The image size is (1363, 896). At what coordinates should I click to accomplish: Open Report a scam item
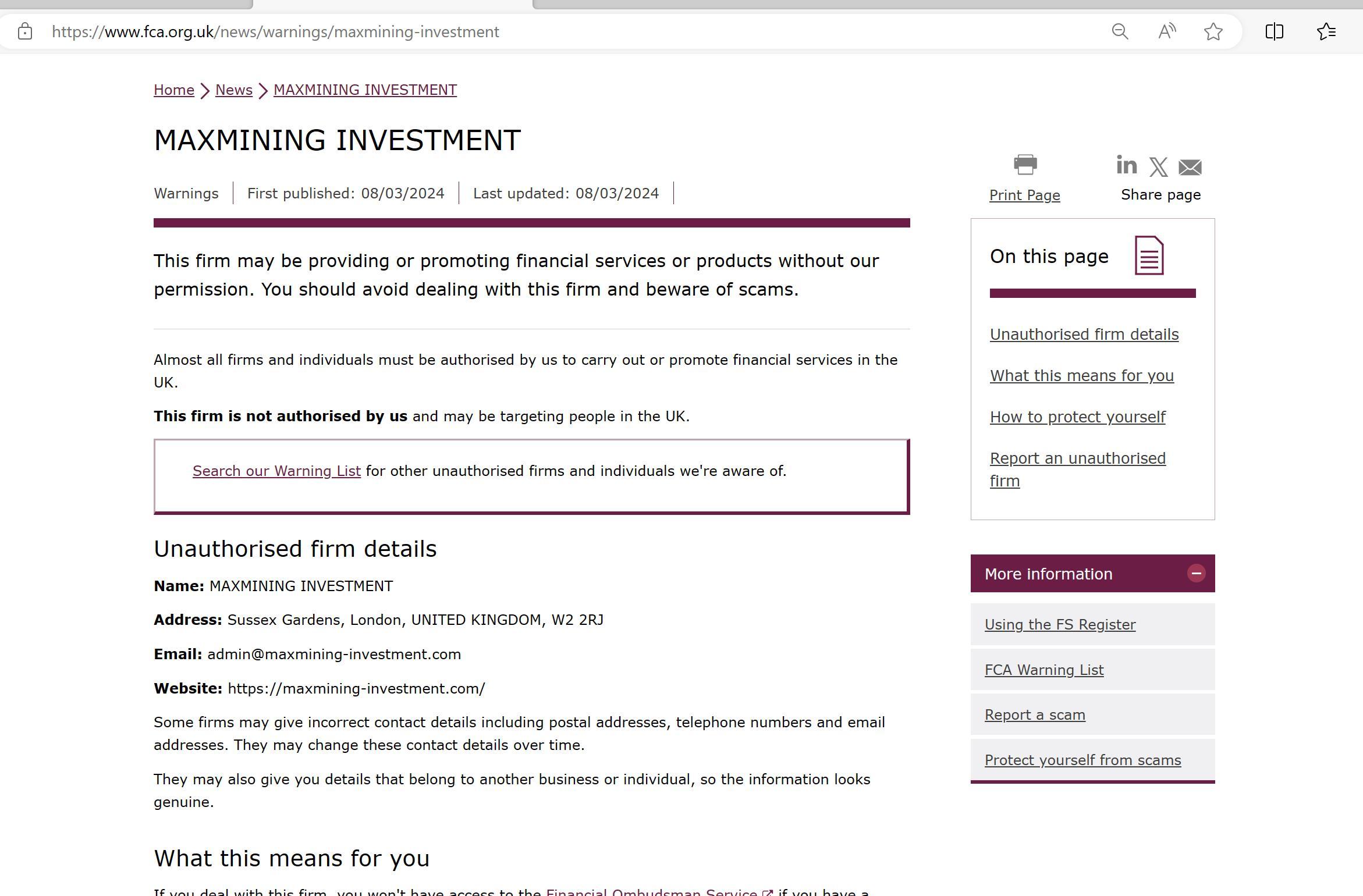click(x=1035, y=715)
